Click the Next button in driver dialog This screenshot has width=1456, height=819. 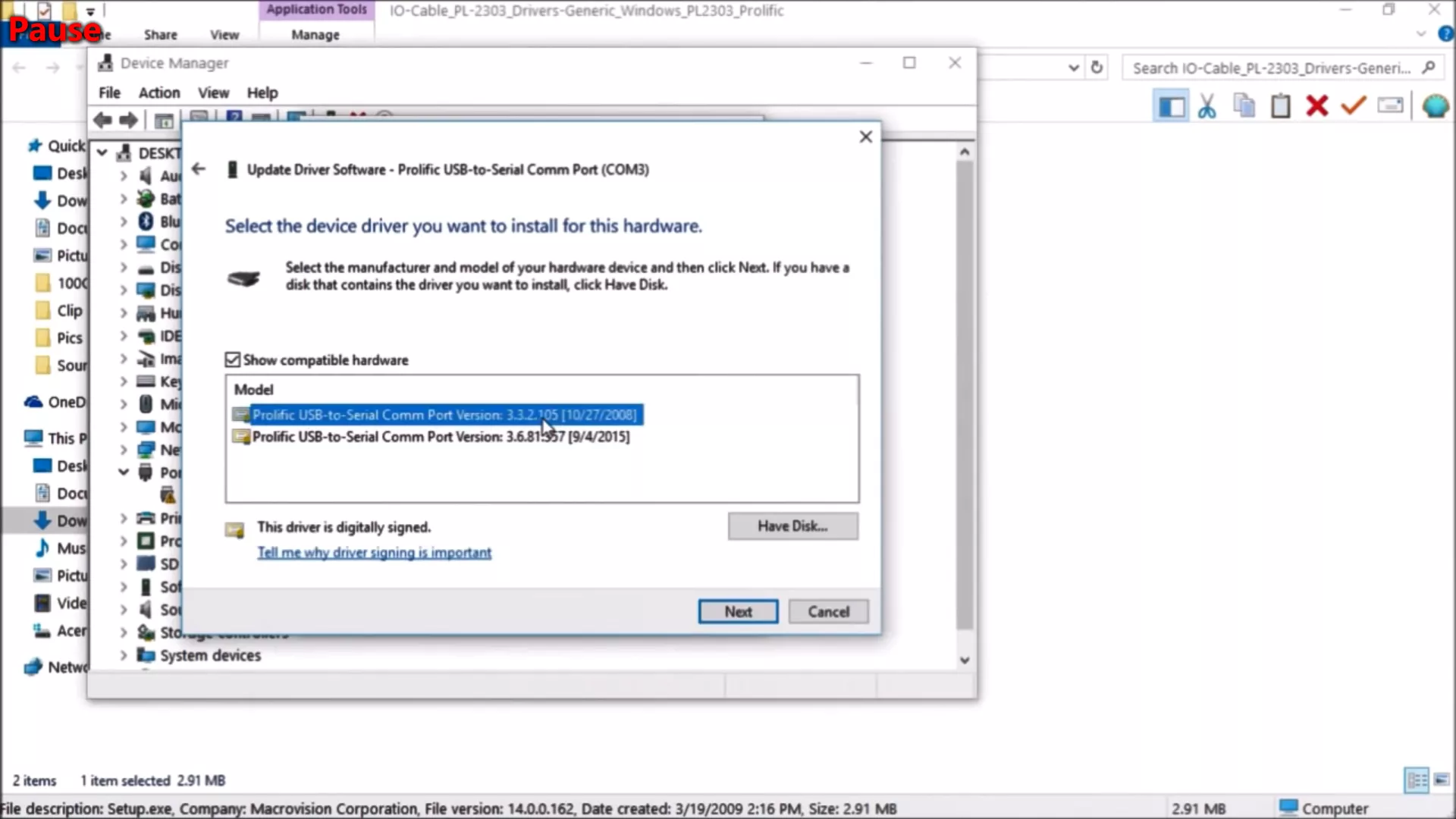[738, 612]
